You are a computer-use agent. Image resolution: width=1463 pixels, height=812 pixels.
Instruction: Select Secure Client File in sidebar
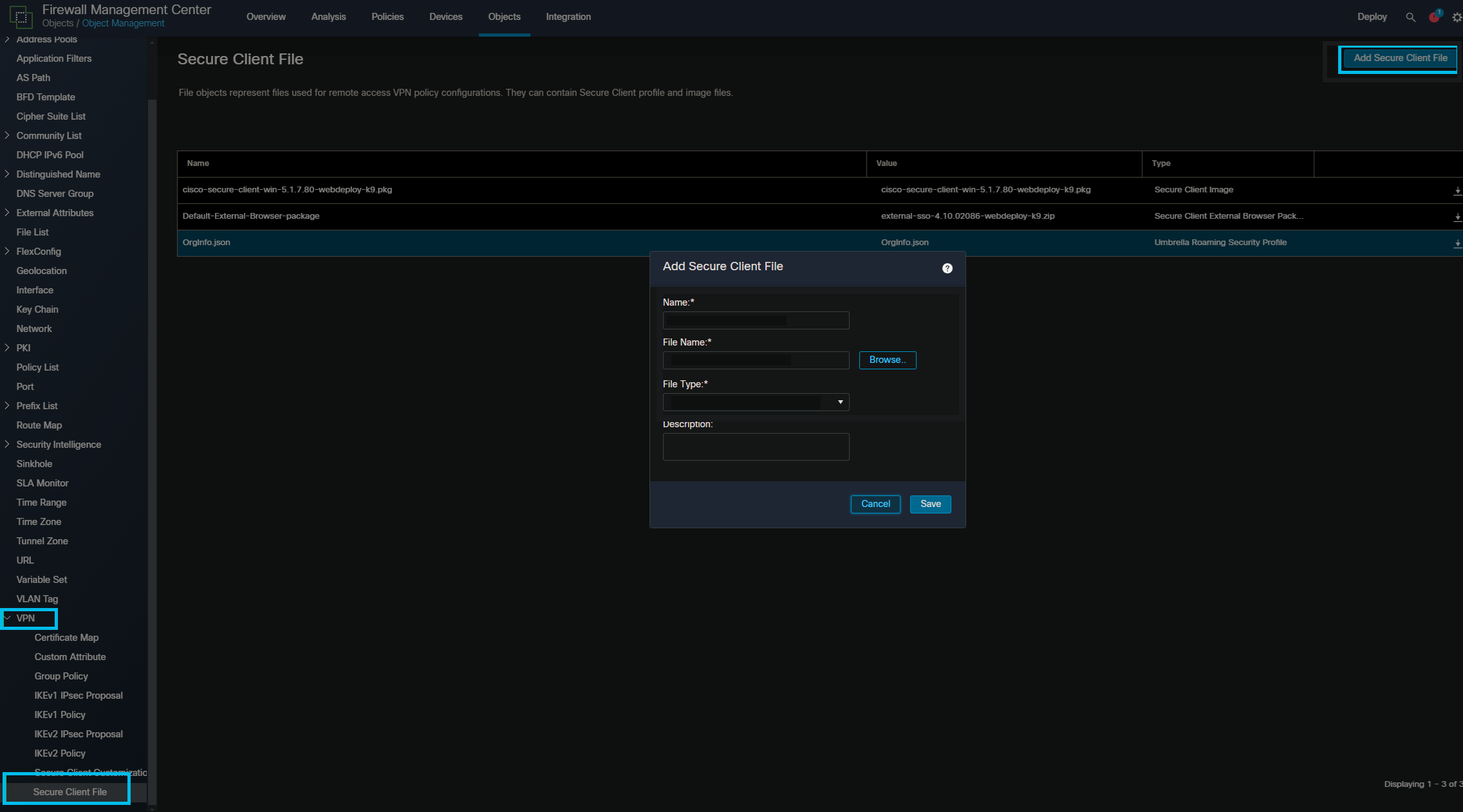pos(70,791)
